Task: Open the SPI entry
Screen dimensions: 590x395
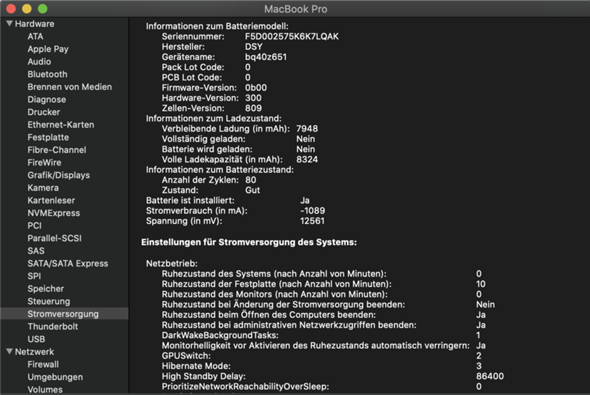Action: [34, 276]
